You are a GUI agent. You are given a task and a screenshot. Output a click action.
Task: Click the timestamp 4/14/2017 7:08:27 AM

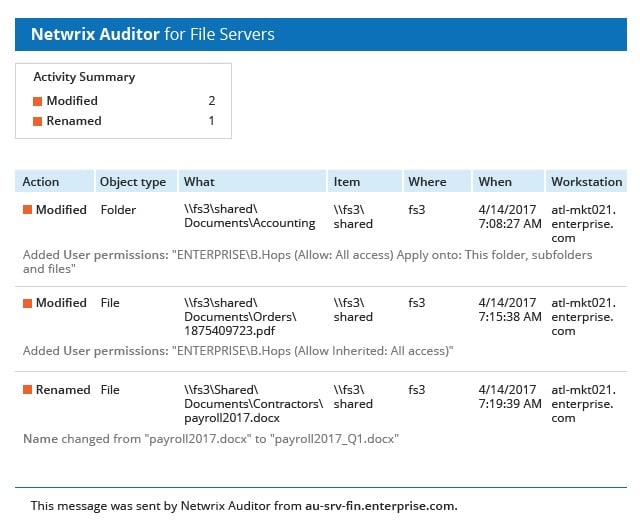click(510, 217)
